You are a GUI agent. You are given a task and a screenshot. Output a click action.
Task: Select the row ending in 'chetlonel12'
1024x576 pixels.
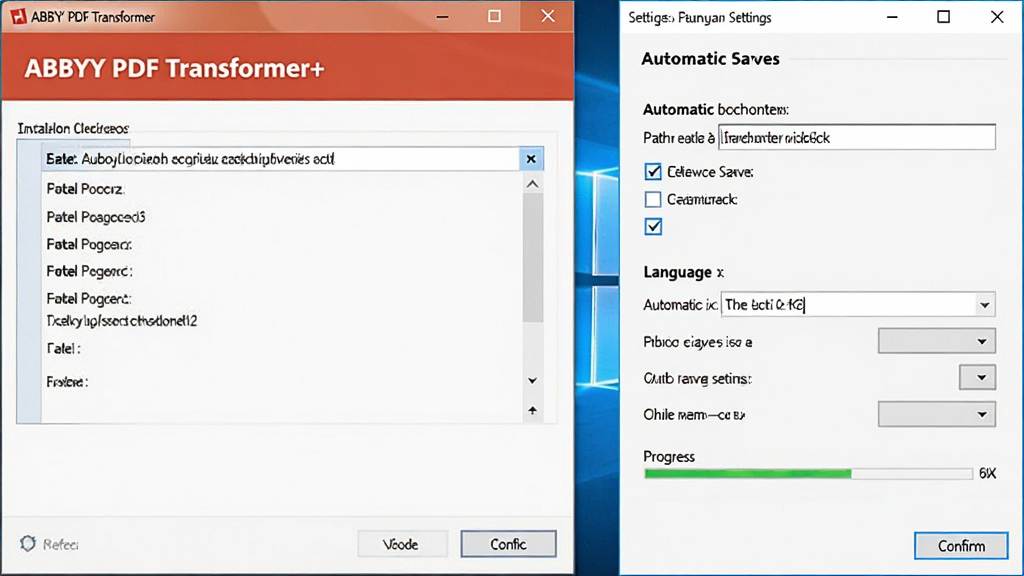pos(282,321)
